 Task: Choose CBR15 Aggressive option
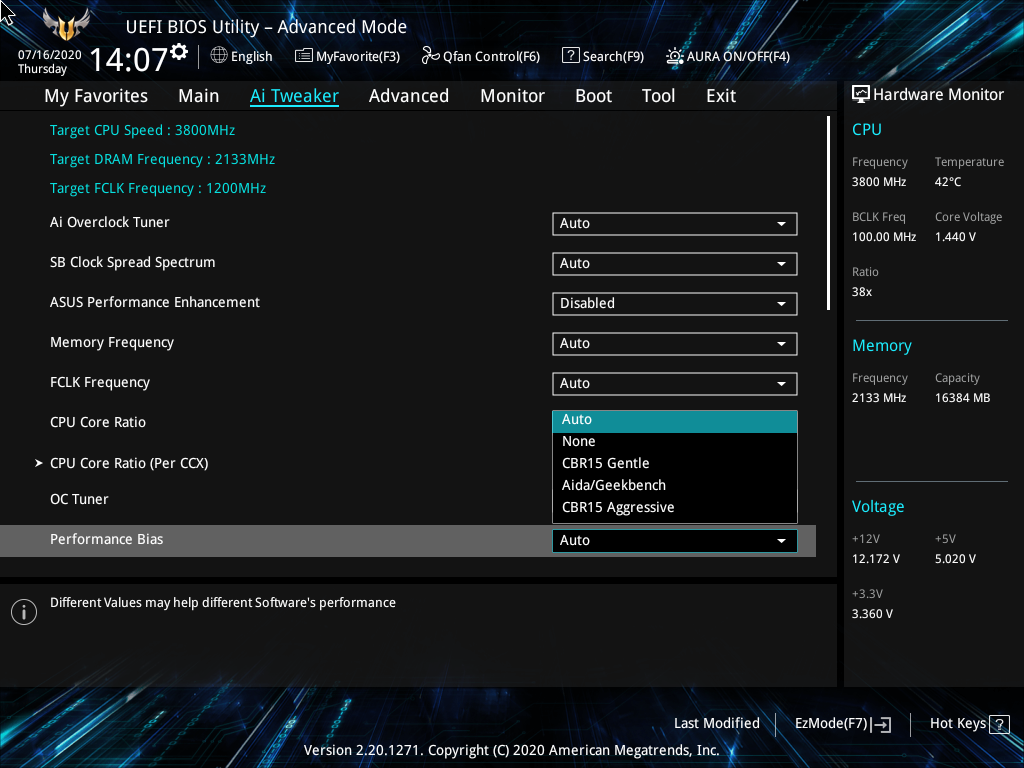pyautogui.click(x=675, y=507)
